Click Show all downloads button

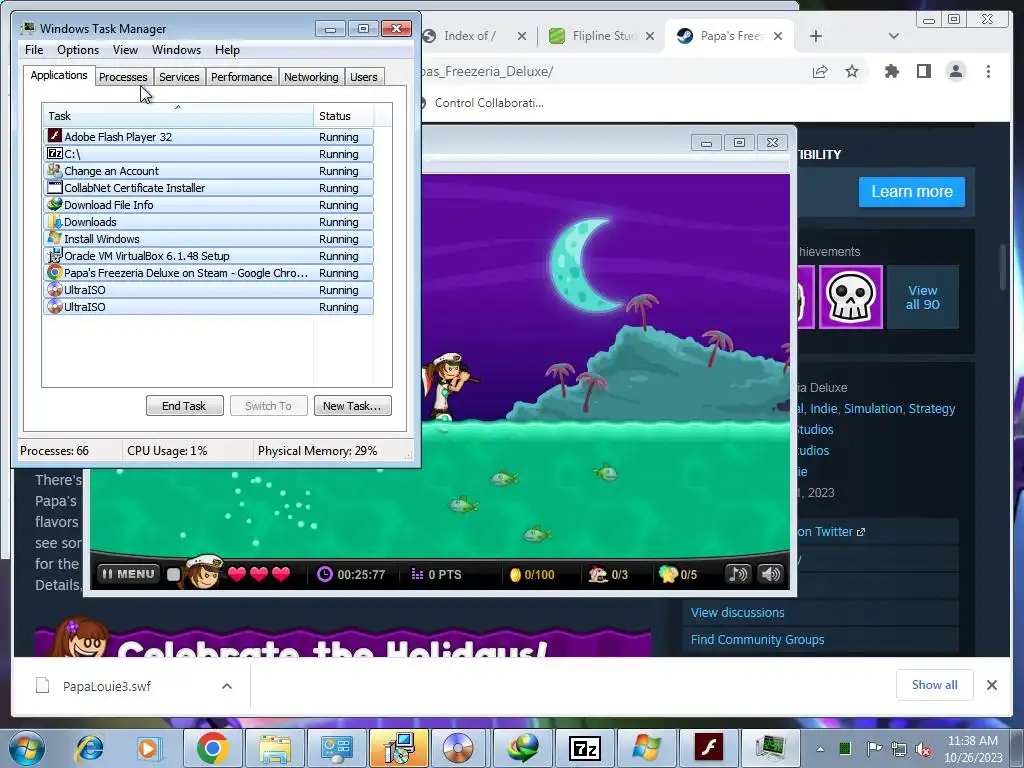935,684
